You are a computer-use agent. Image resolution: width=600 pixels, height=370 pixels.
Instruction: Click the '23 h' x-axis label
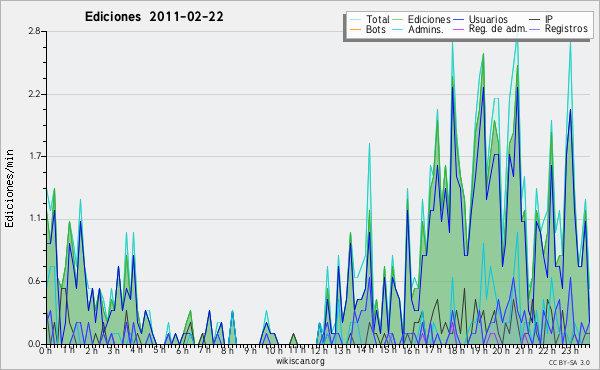click(x=570, y=350)
